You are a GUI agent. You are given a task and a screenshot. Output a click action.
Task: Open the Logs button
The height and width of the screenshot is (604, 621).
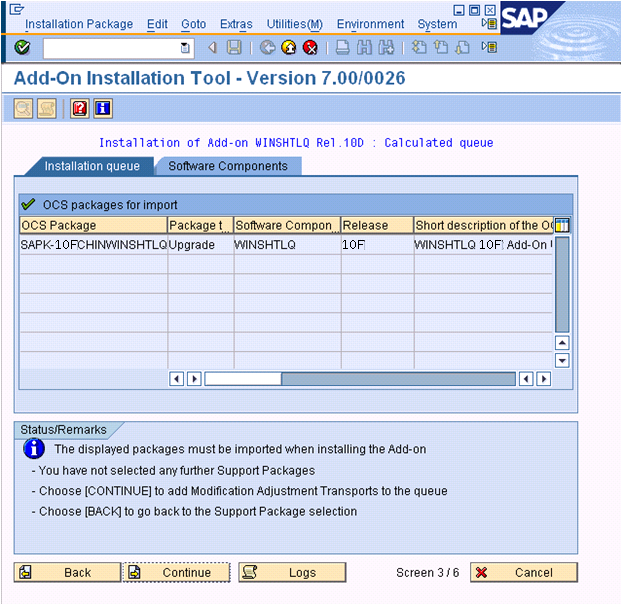(292, 572)
